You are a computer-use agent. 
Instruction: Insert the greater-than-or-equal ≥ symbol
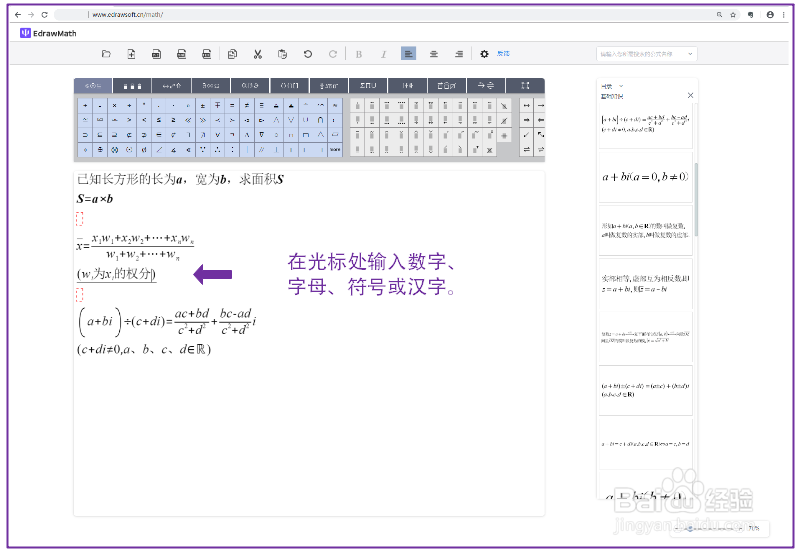(x=173, y=120)
